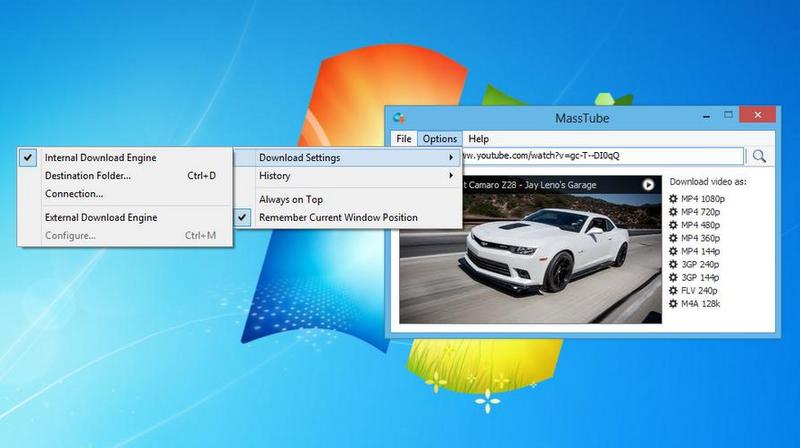Click the search magnifier icon next to URL
Image resolution: width=800 pixels, height=448 pixels.
[x=759, y=156]
